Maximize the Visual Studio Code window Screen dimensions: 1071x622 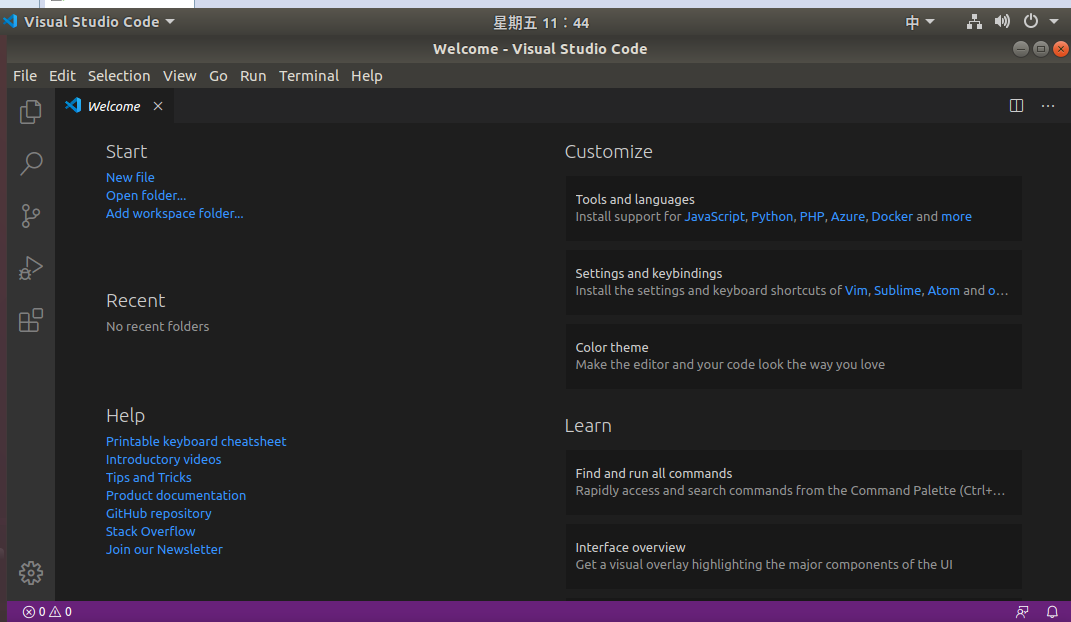tap(1040, 48)
